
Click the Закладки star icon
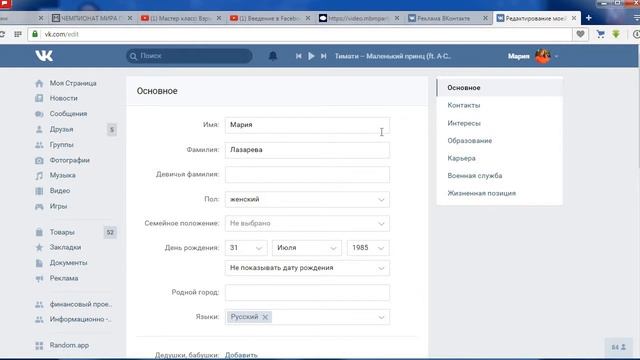pyautogui.click(x=39, y=247)
